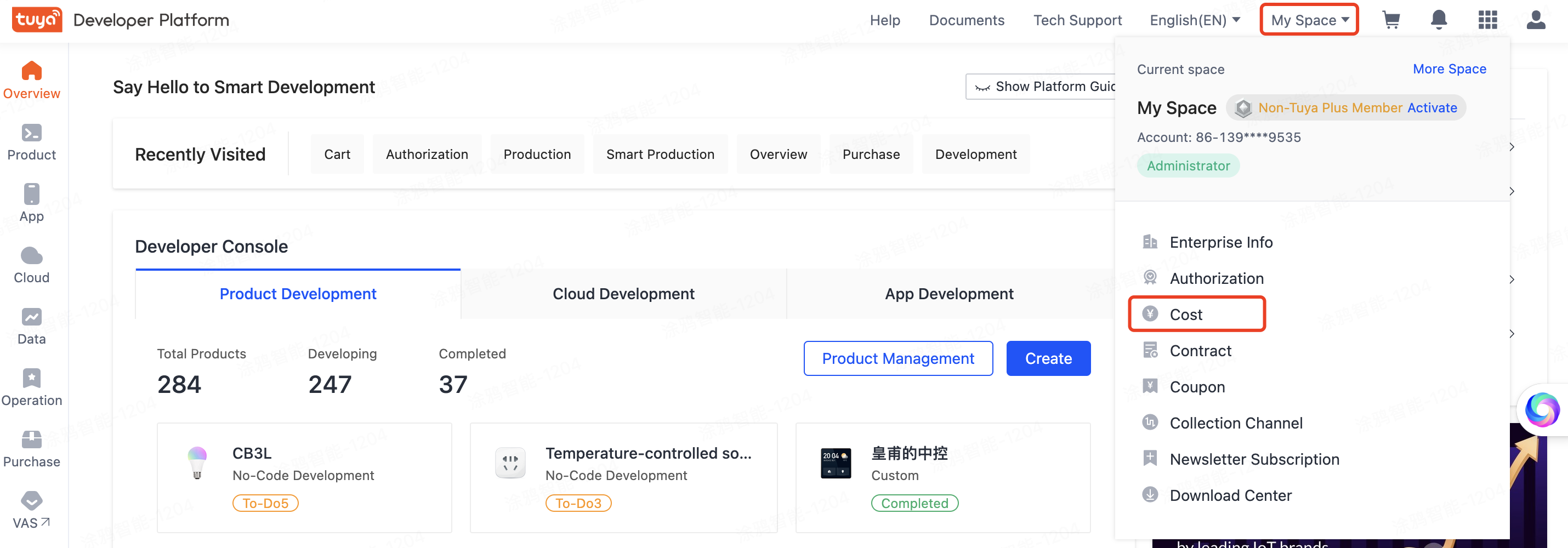Switch to the Product Development tab
Screen dimensions: 1568x548
(298, 294)
